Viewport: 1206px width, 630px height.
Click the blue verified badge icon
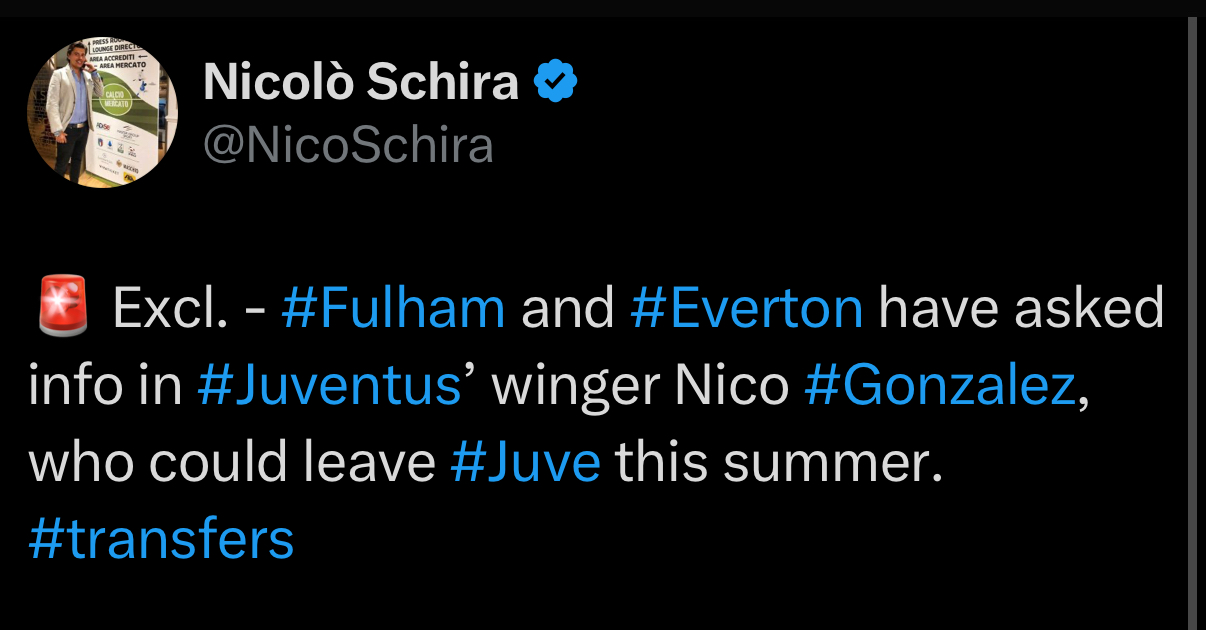pos(557,82)
